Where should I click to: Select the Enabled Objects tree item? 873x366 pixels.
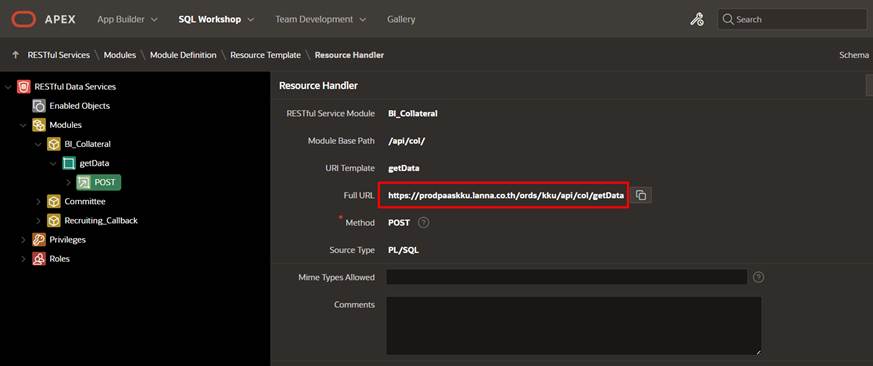coord(80,106)
